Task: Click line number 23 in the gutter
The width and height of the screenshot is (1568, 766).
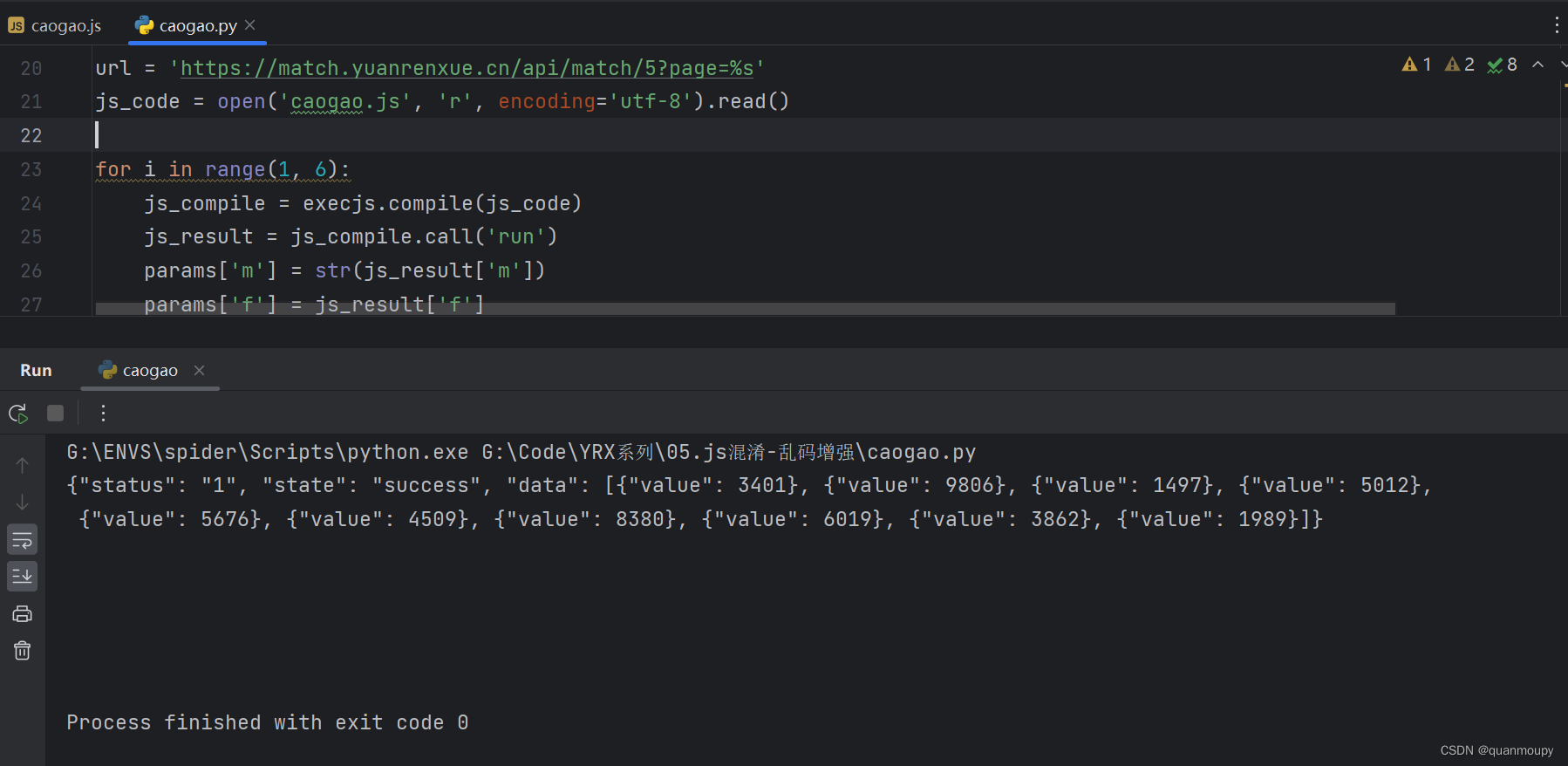Action: (x=31, y=169)
